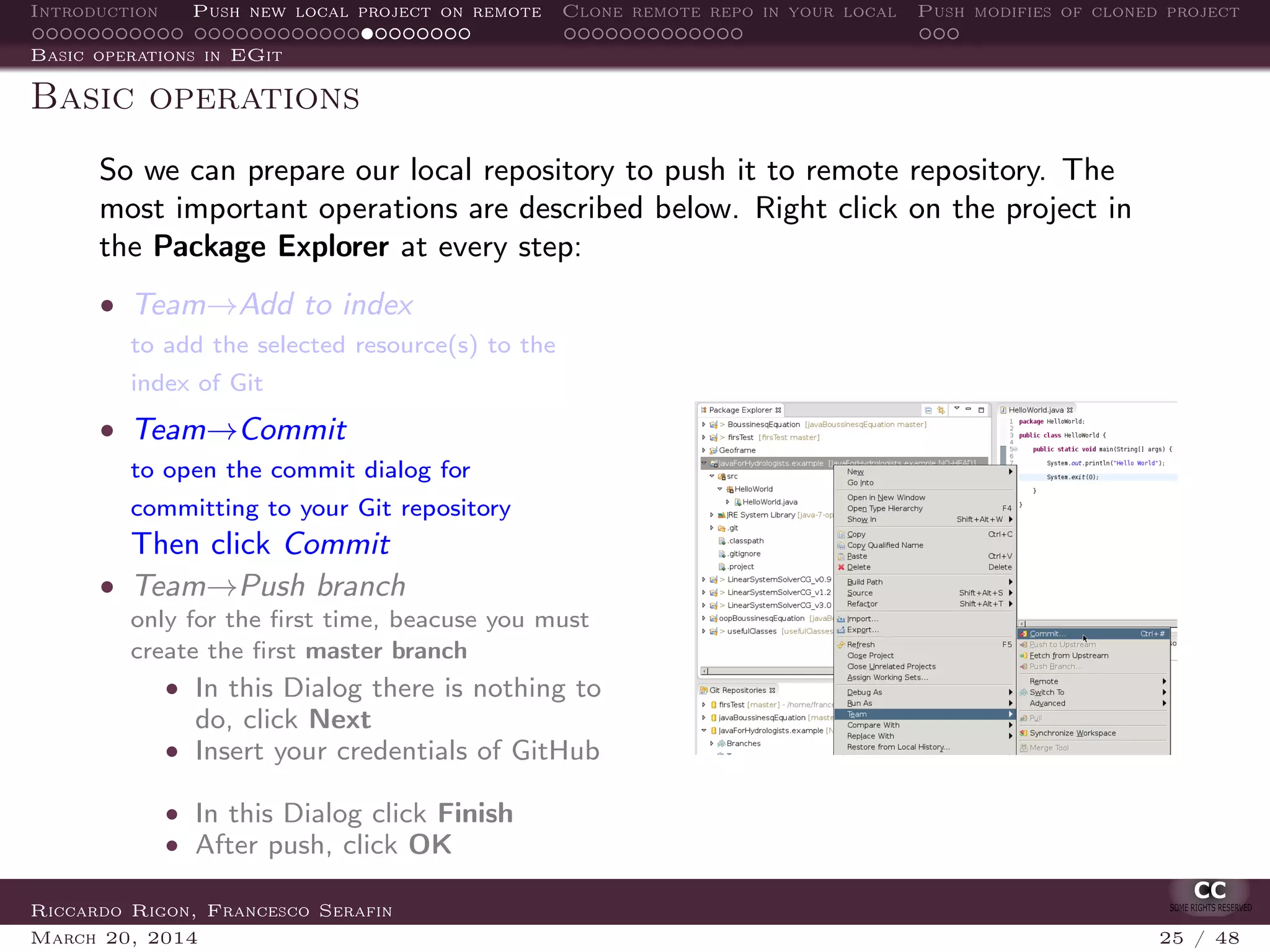Choose Compare With menu entry

[x=925, y=725]
